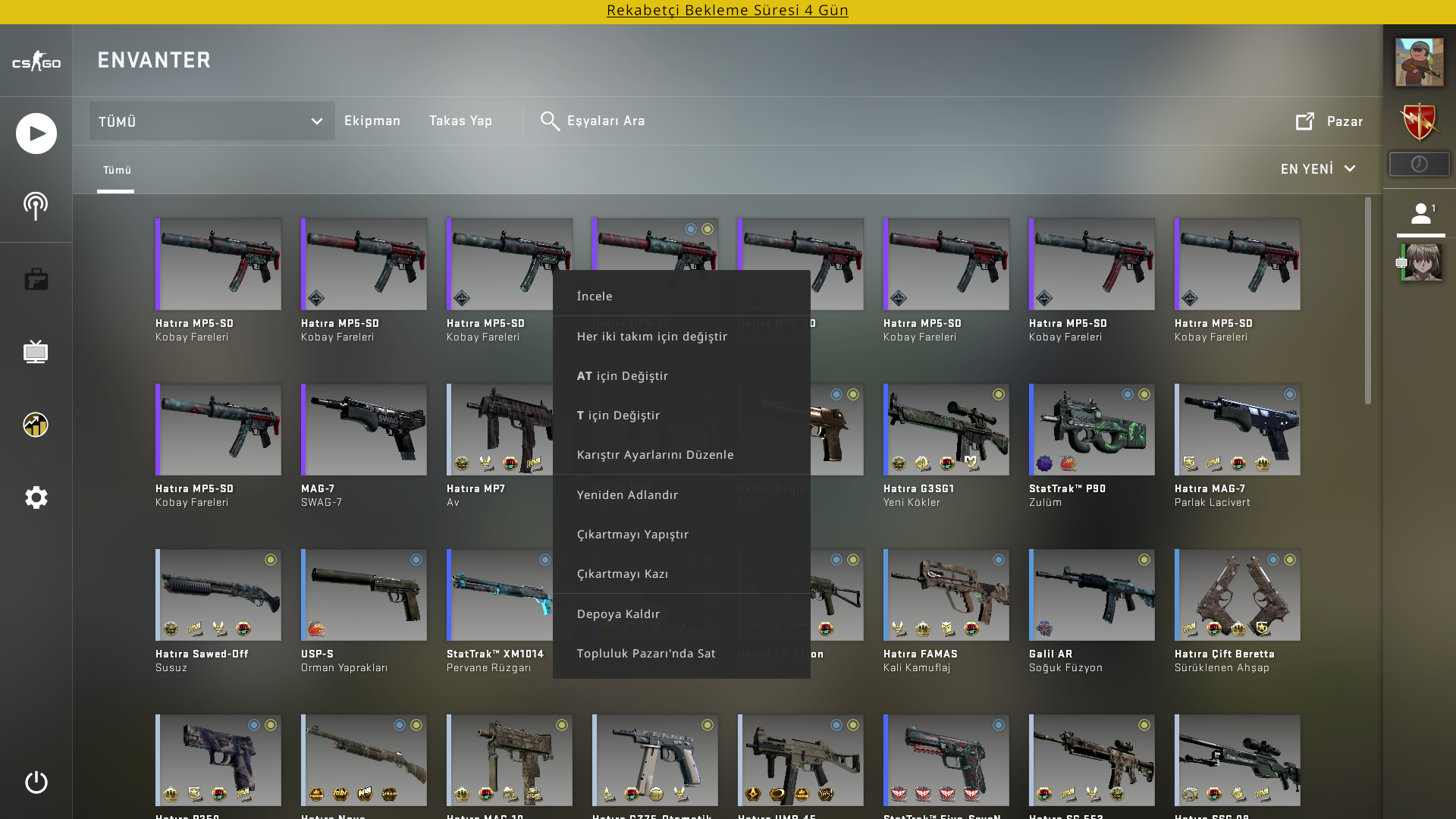Open the Watch TV icon

36,352
